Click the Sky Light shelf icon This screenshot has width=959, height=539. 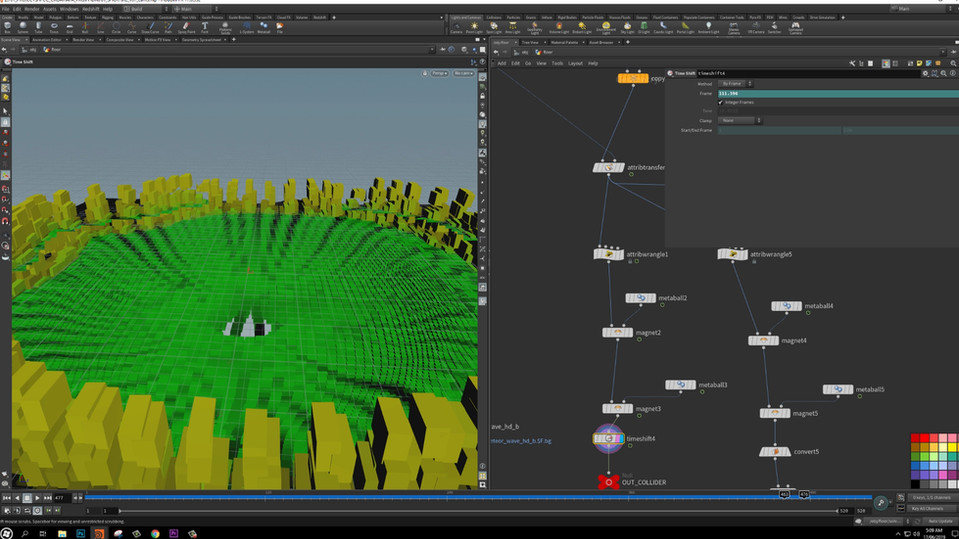tap(627, 28)
